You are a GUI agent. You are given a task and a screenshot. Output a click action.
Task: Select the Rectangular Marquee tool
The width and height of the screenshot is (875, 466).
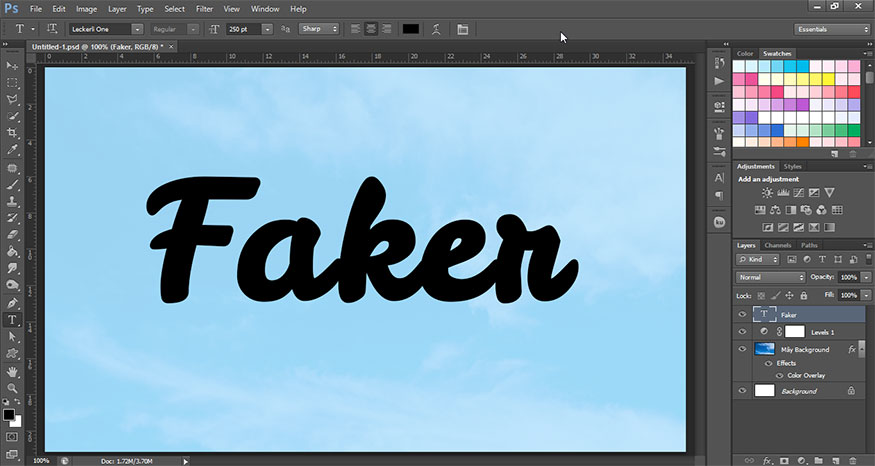(x=12, y=83)
